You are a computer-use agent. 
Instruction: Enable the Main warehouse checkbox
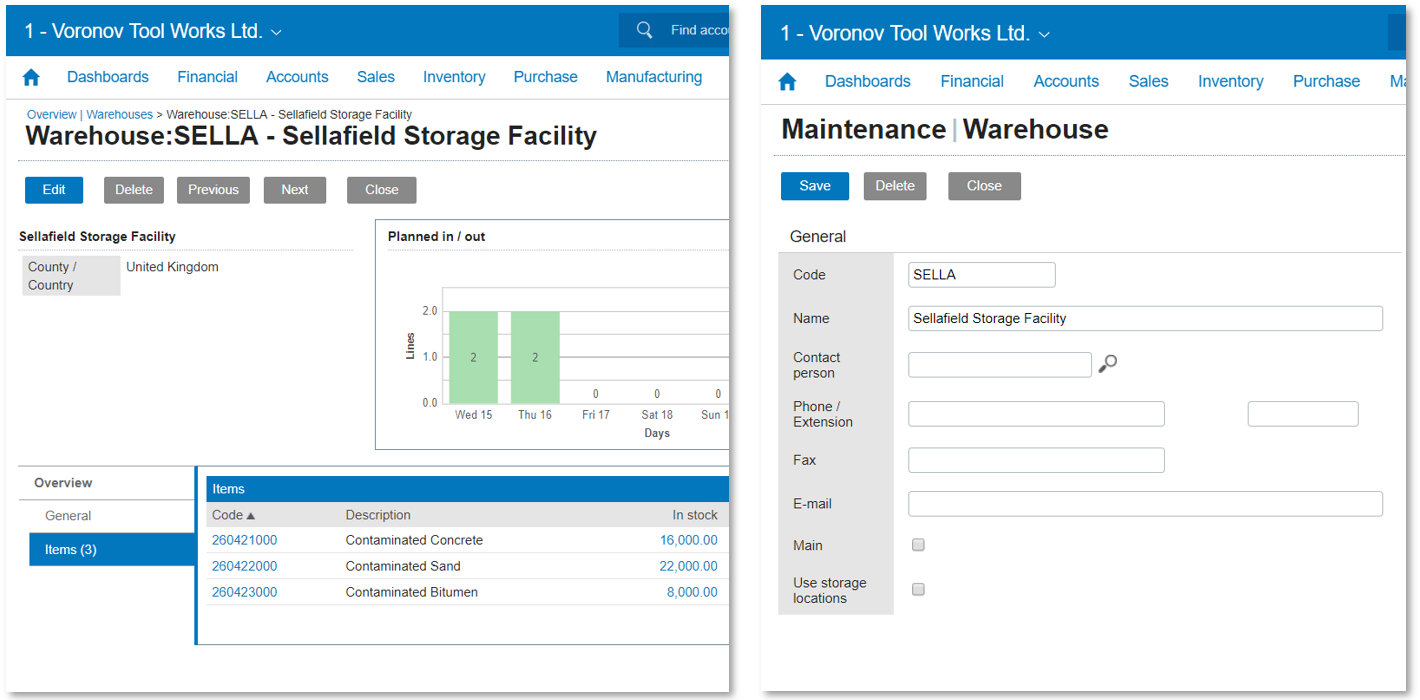pos(918,545)
